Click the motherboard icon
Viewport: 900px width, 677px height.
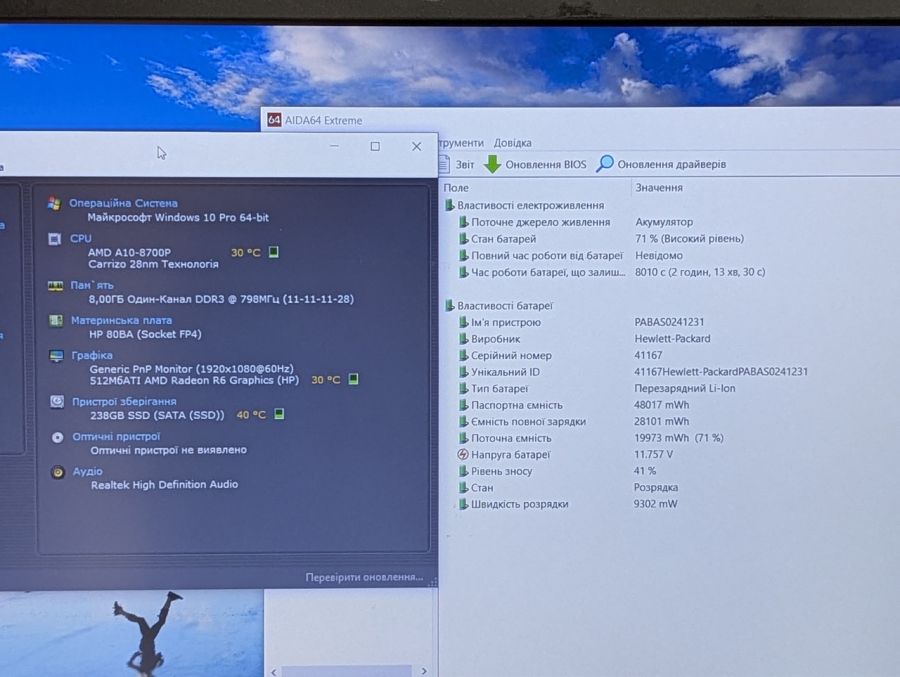click(56, 320)
